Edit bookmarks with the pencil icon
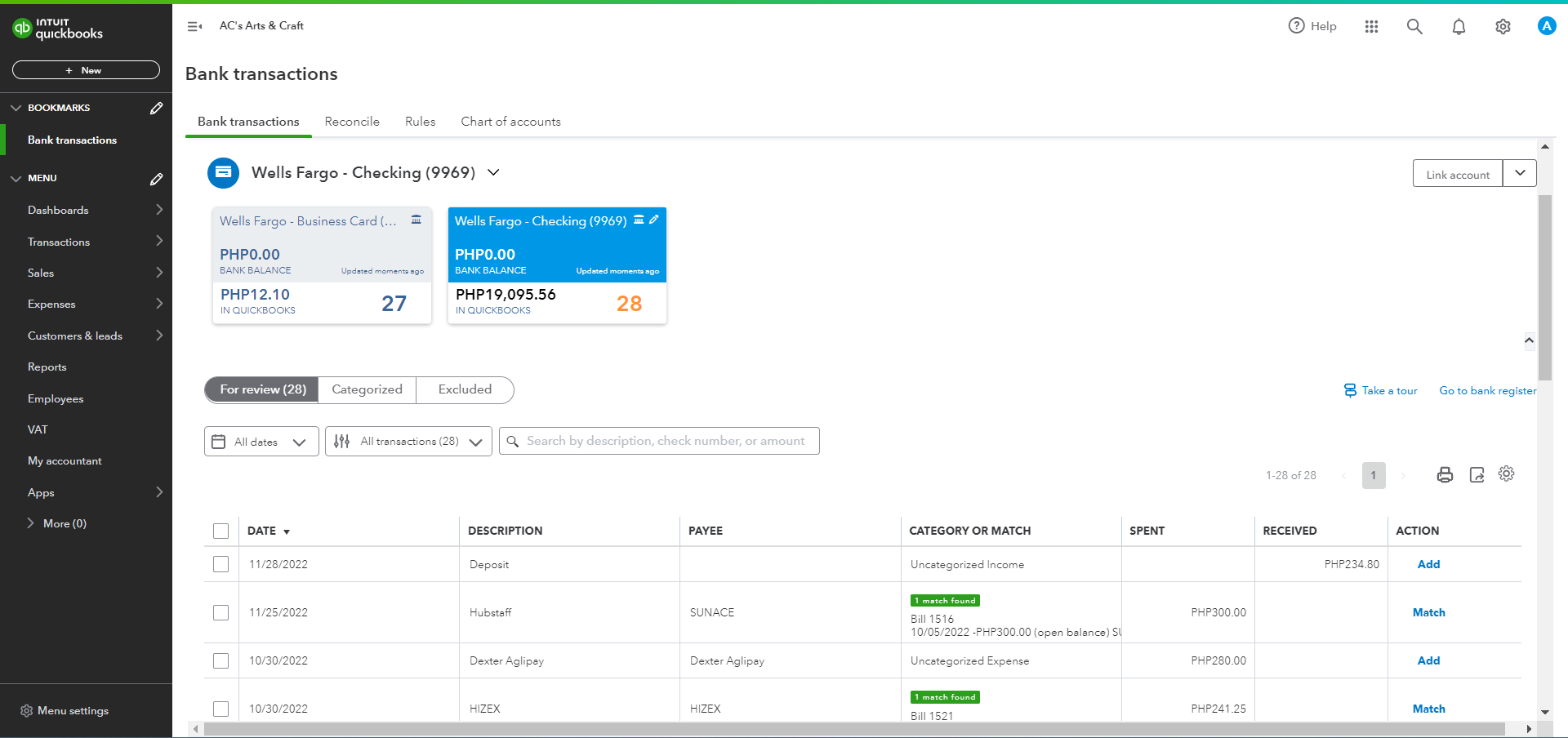This screenshot has width=1568, height=738. pyautogui.click(x=156, y=108)
